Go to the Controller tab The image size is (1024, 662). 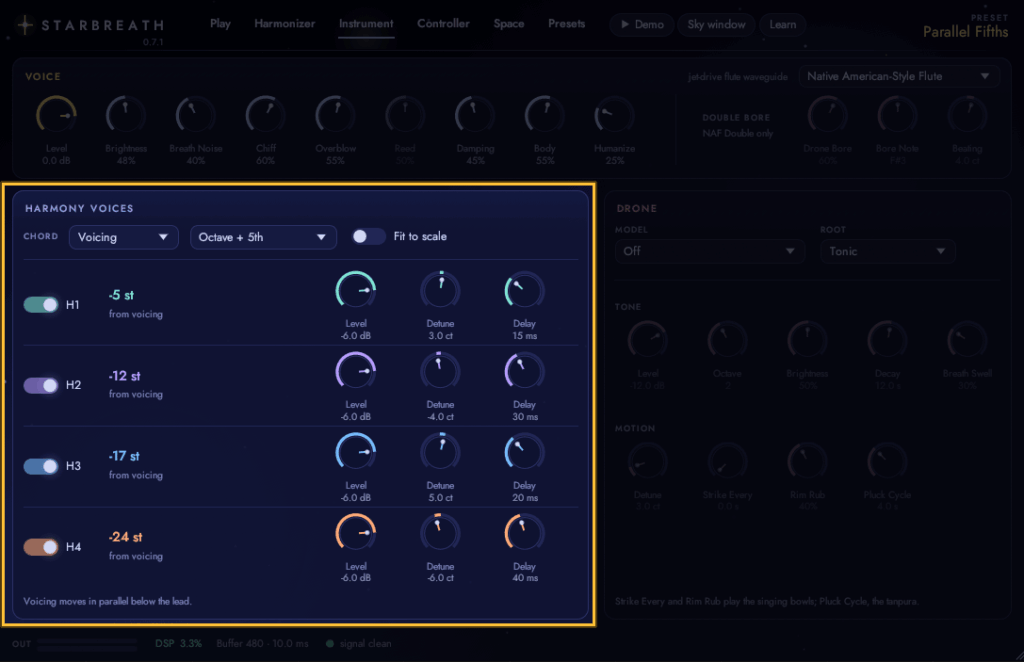(x=443, y=24)
